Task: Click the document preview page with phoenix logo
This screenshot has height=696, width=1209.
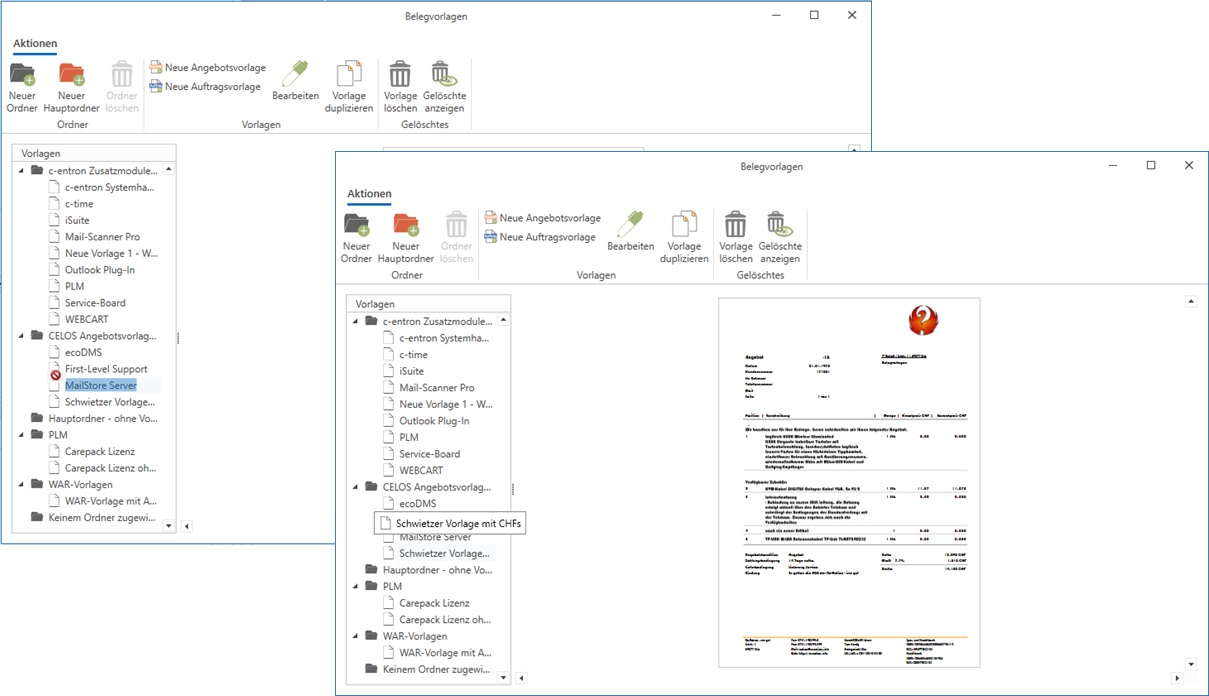Action: tap(849, 482)
